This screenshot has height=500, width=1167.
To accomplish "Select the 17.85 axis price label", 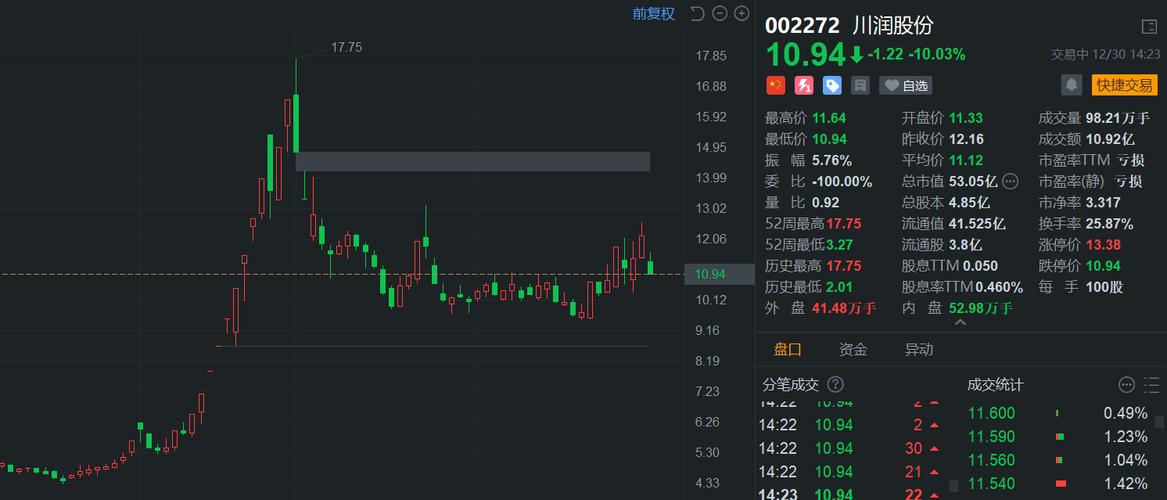I will pyautogui.click(x=712, y=56).
